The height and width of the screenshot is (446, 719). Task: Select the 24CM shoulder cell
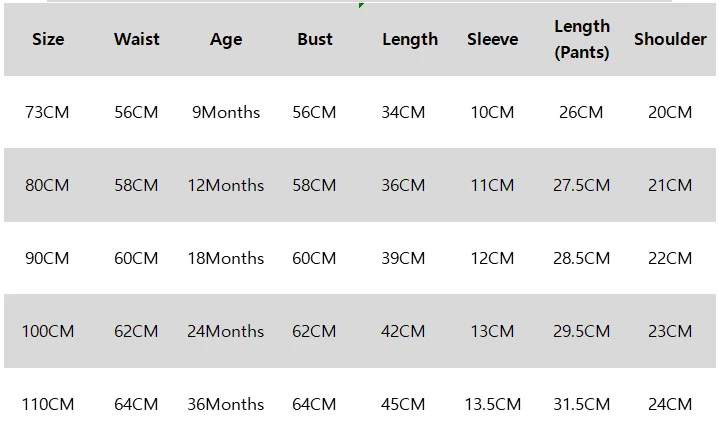670,404
